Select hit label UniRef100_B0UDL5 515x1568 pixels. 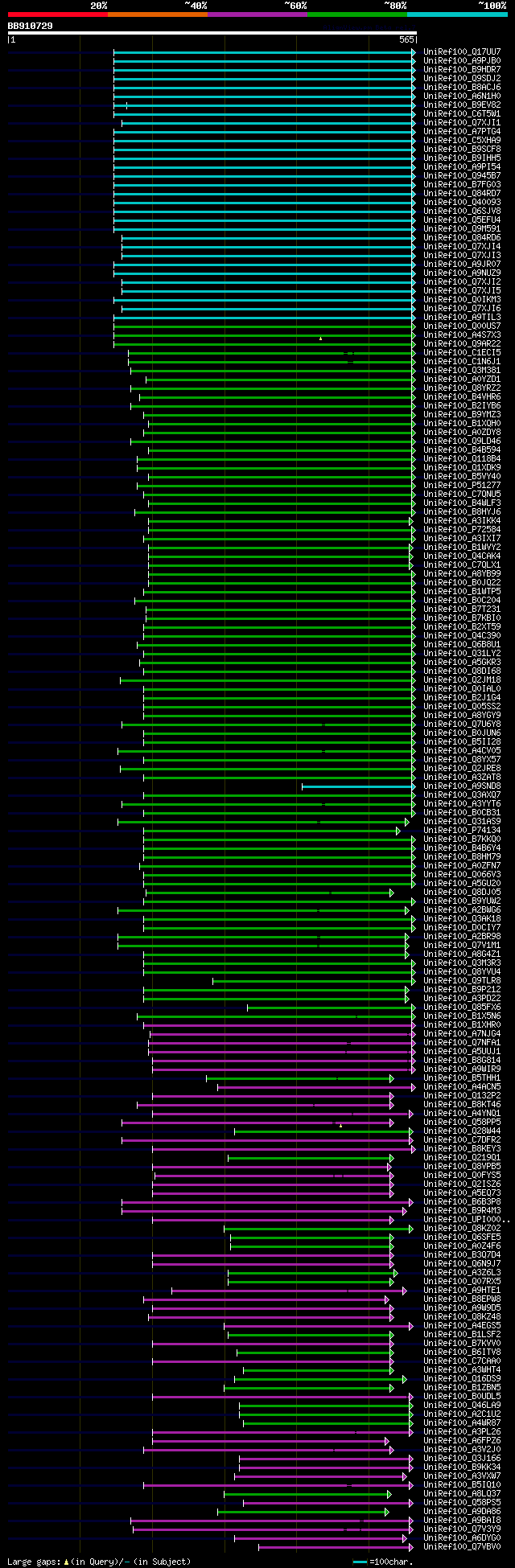pyautogui.click(x=462, y=1396)
